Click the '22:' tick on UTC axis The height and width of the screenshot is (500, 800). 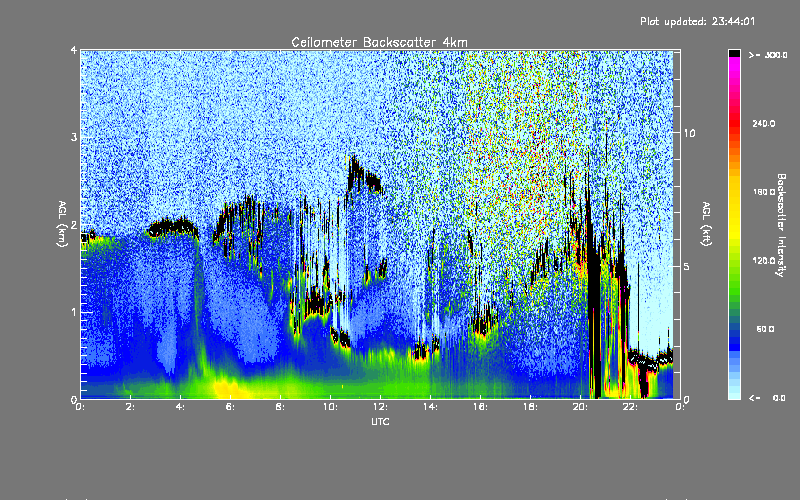(630, 407)
